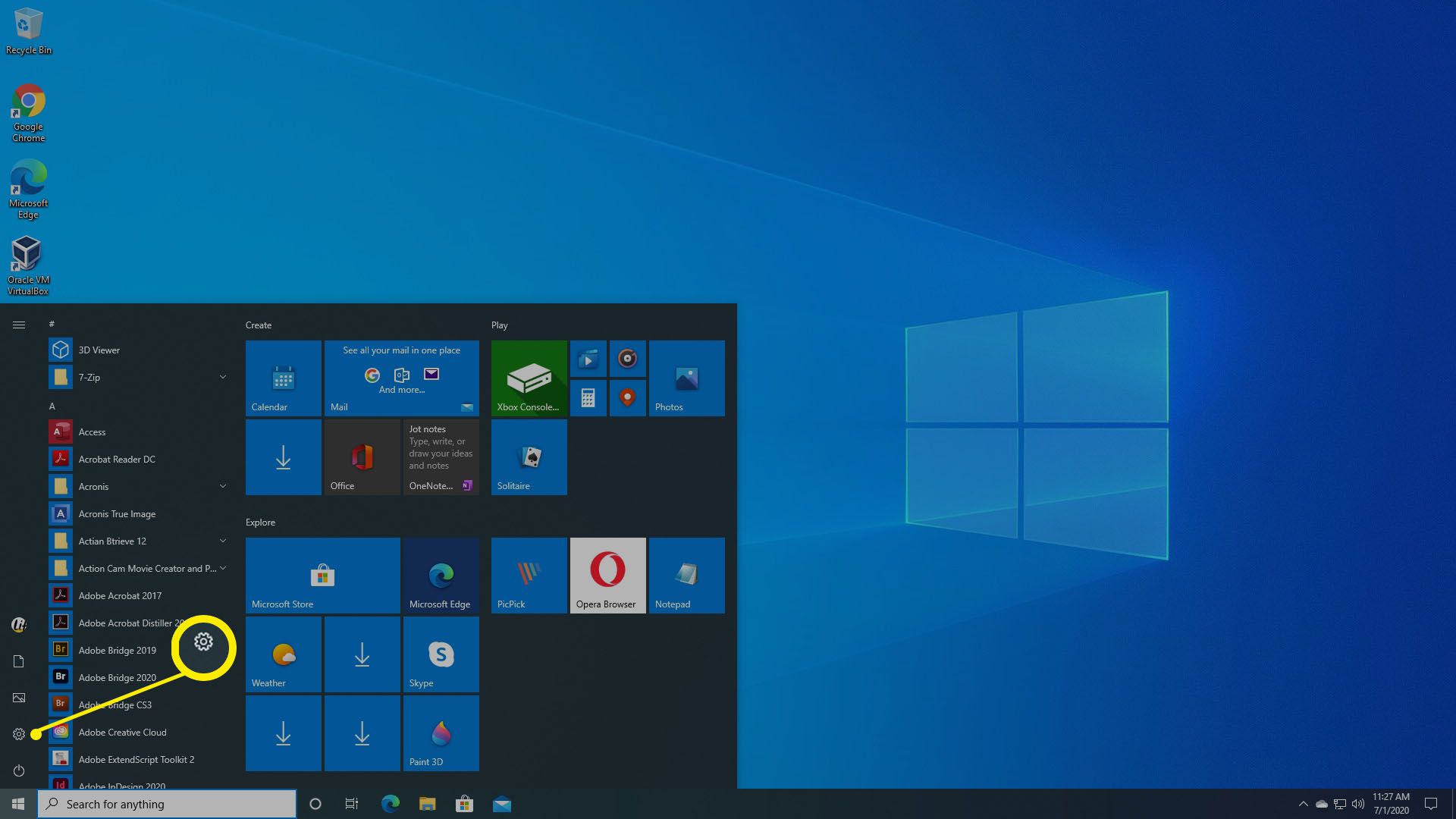The image size is (1456, 819).
Task: Open the Notepad tile
Action: point(686,576)
